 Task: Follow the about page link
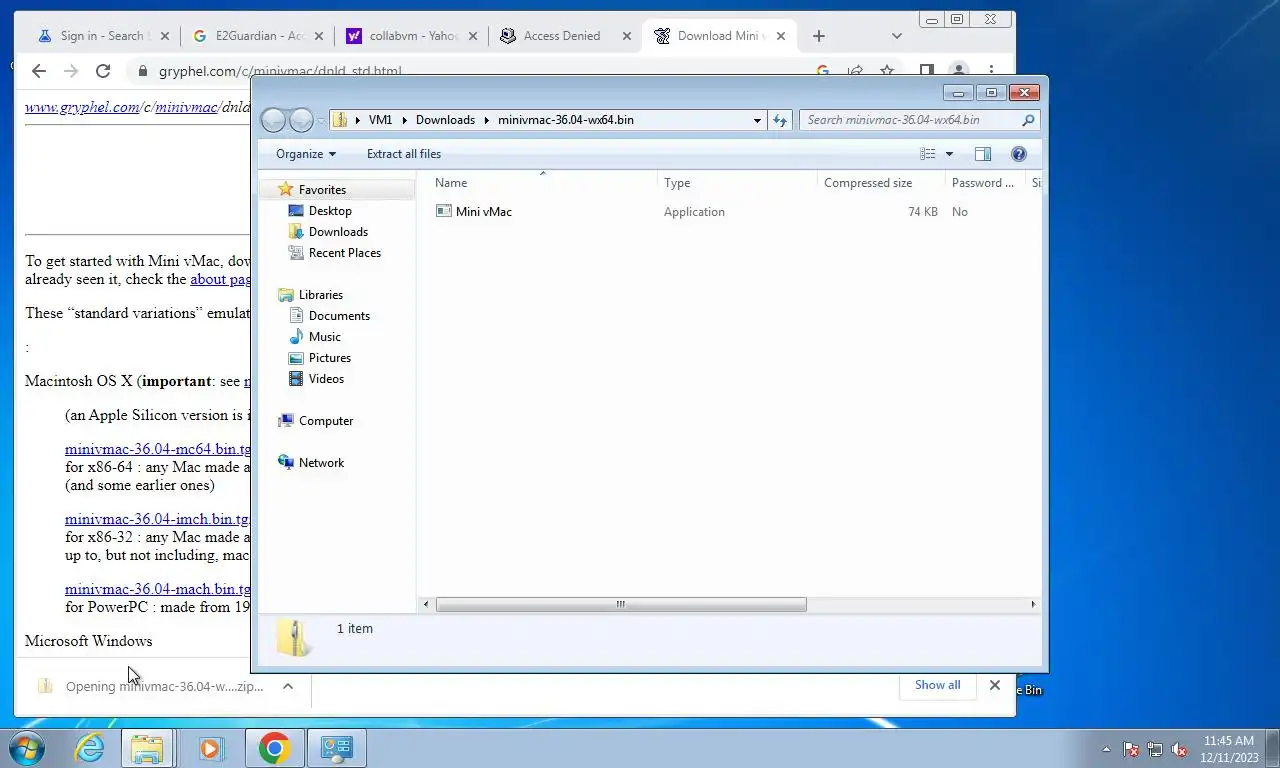[220, 279]
